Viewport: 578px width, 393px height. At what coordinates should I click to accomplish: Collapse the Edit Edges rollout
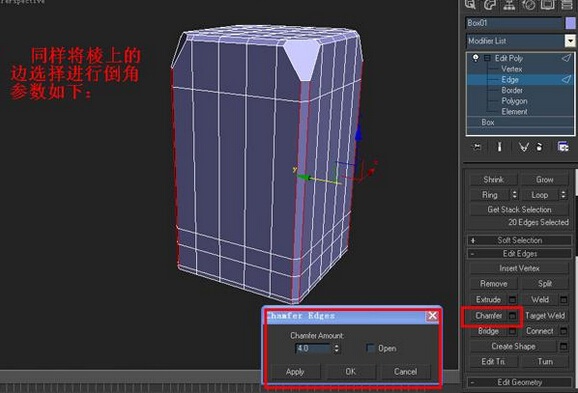(x=519, y=254)
